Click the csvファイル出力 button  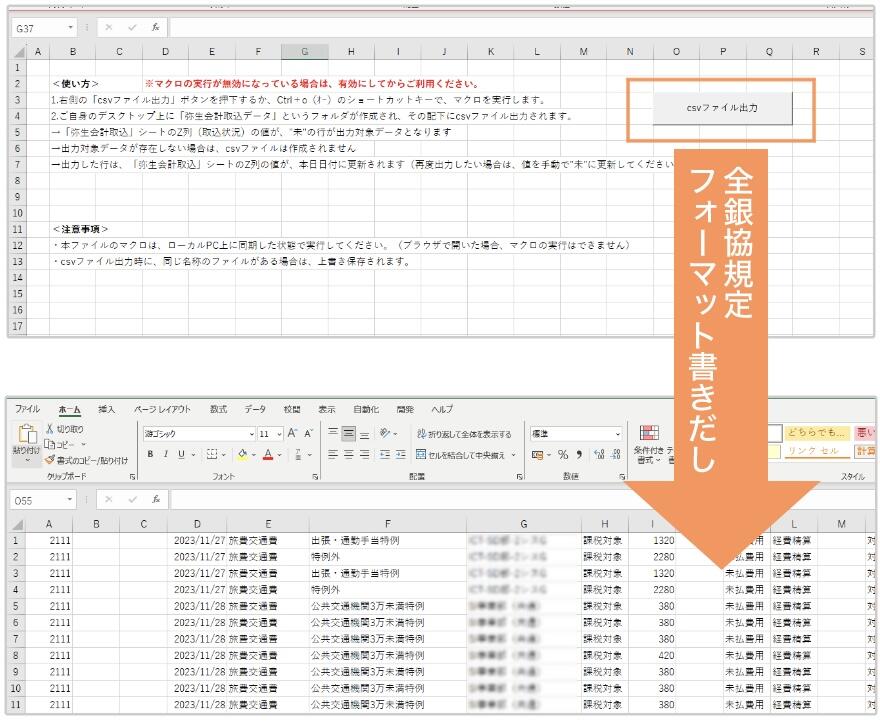coord(722,108)
